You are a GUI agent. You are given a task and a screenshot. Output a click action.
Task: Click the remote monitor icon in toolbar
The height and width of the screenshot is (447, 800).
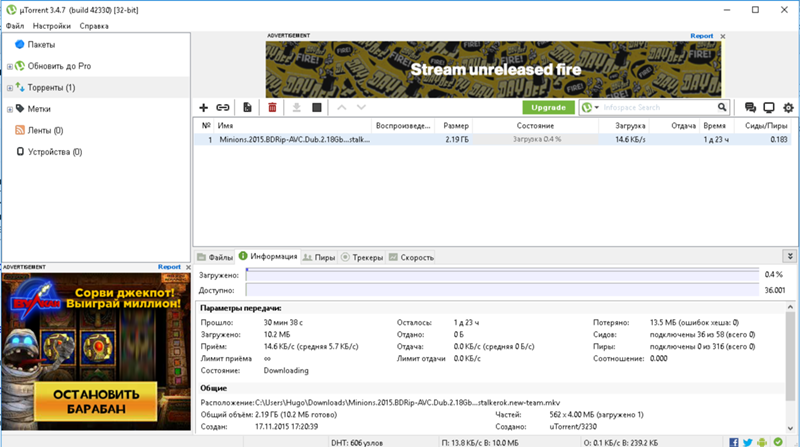pos(769,108)
